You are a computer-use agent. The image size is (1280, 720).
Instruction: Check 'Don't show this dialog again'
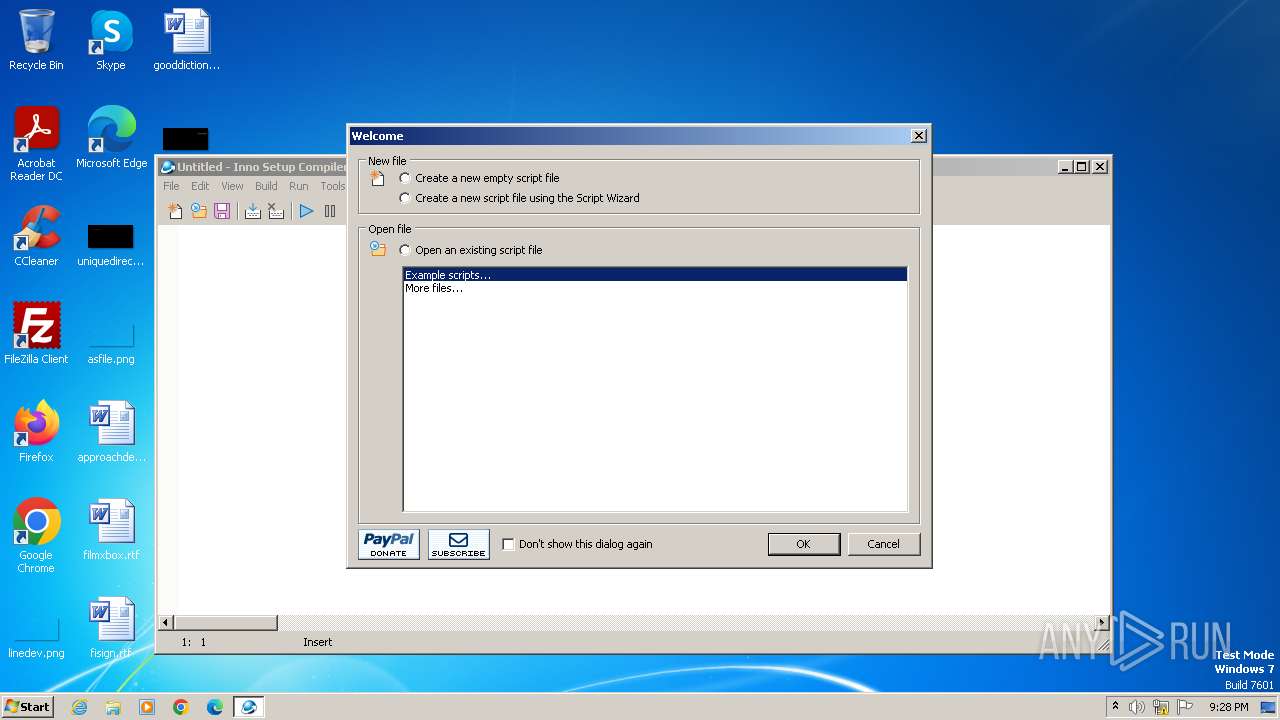click(x=577, y=544)
